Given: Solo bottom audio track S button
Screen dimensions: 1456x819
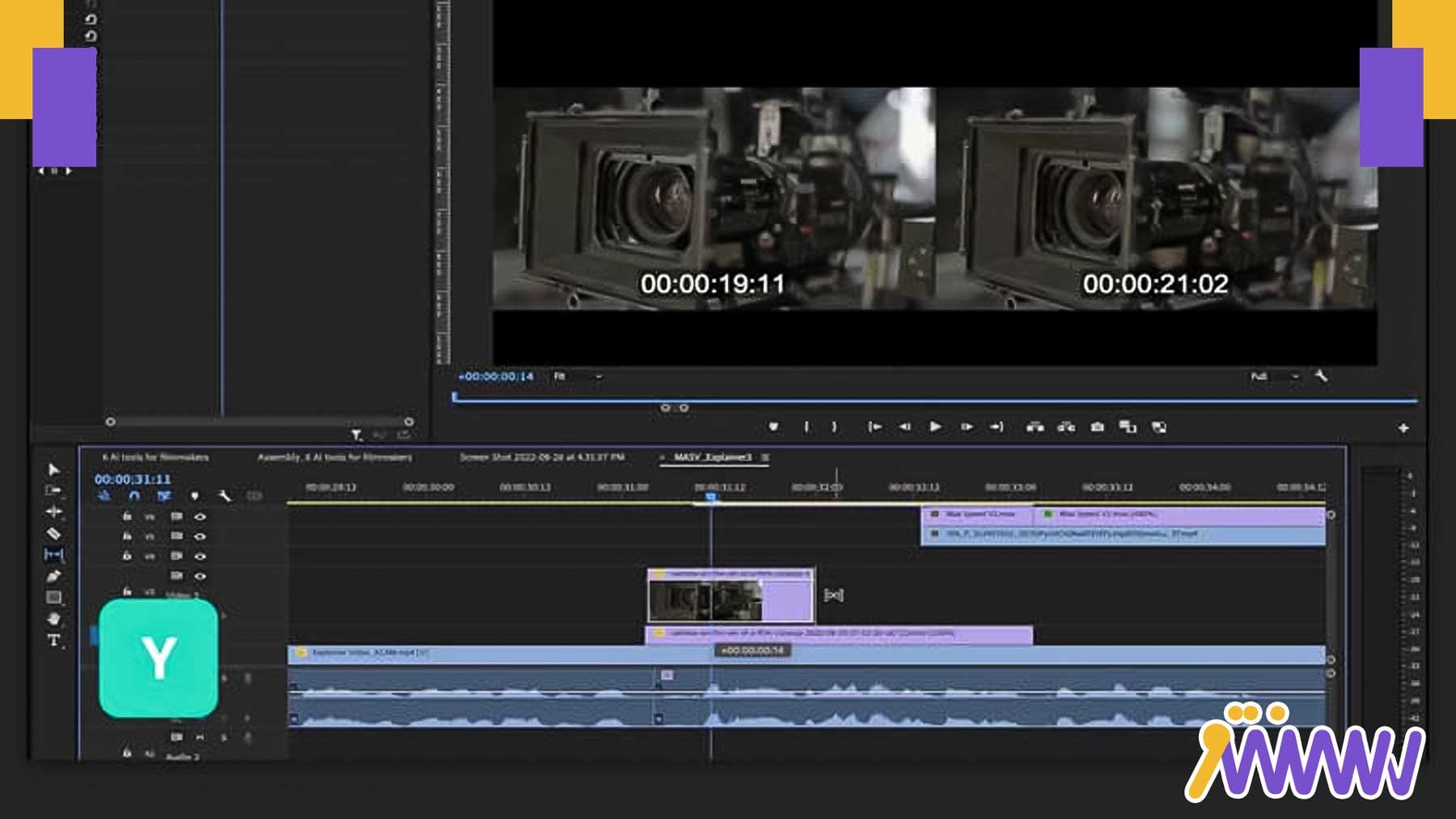Looking at the screenshot, I should point(224,737).
